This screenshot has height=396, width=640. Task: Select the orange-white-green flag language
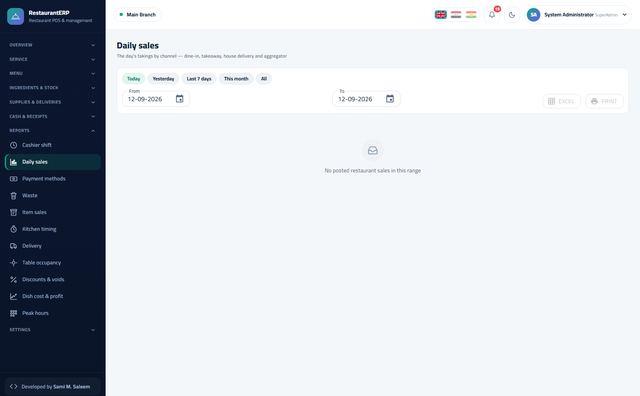click(x=471, y=15)
